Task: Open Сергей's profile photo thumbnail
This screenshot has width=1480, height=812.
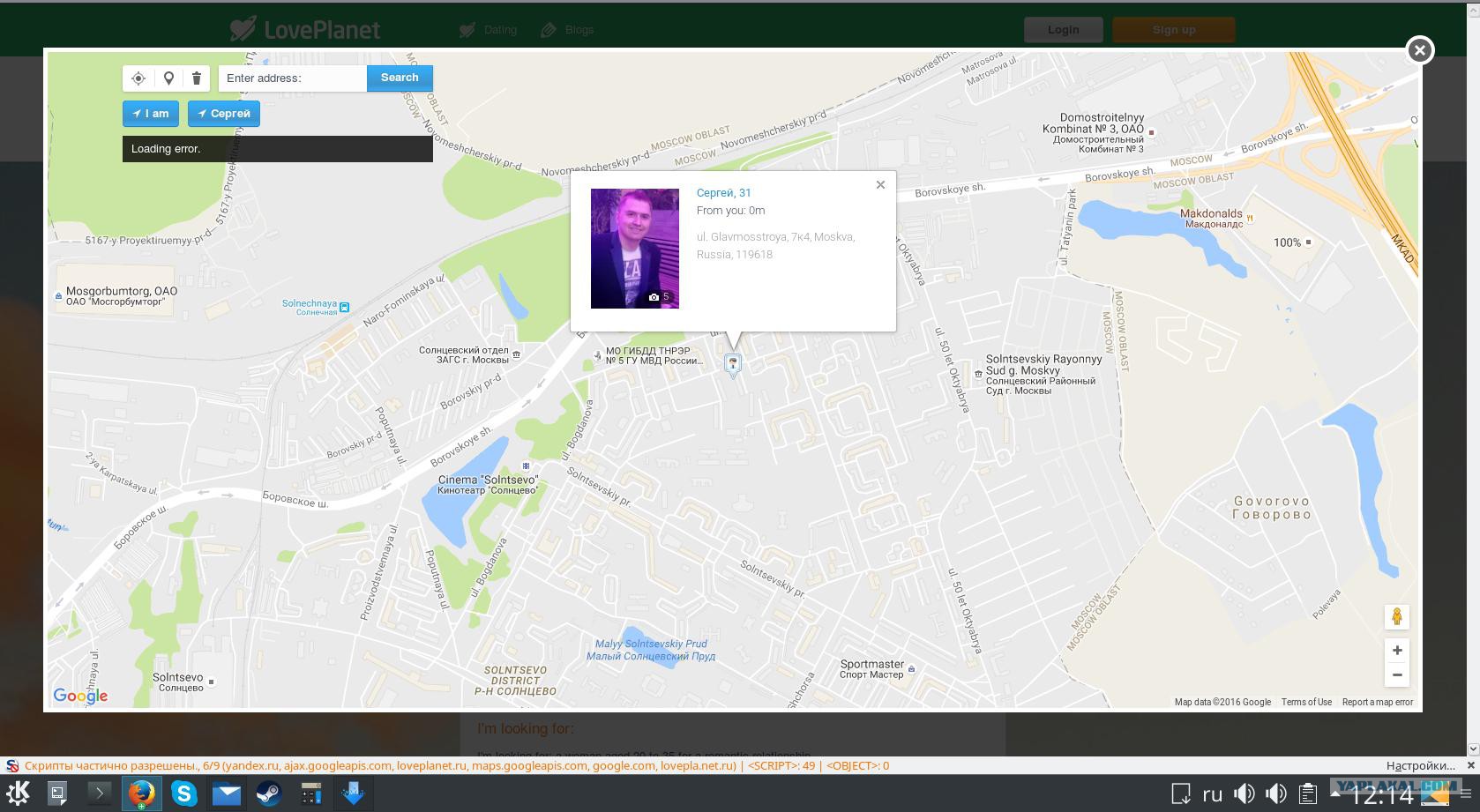Action: click(635, 249)
